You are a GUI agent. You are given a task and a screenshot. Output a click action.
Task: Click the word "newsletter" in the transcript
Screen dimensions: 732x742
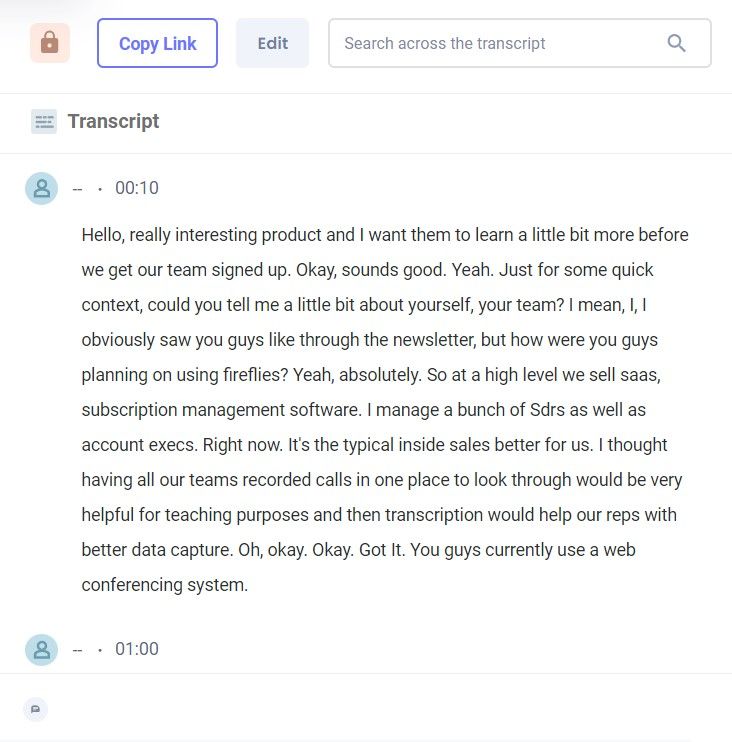click(434, 340)
